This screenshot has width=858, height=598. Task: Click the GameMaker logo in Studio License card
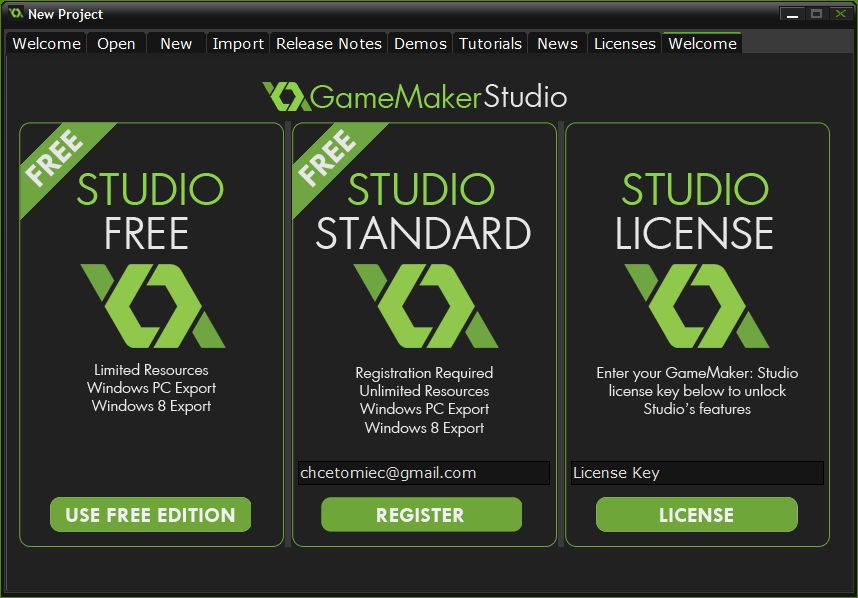click(x=697, y=306)
